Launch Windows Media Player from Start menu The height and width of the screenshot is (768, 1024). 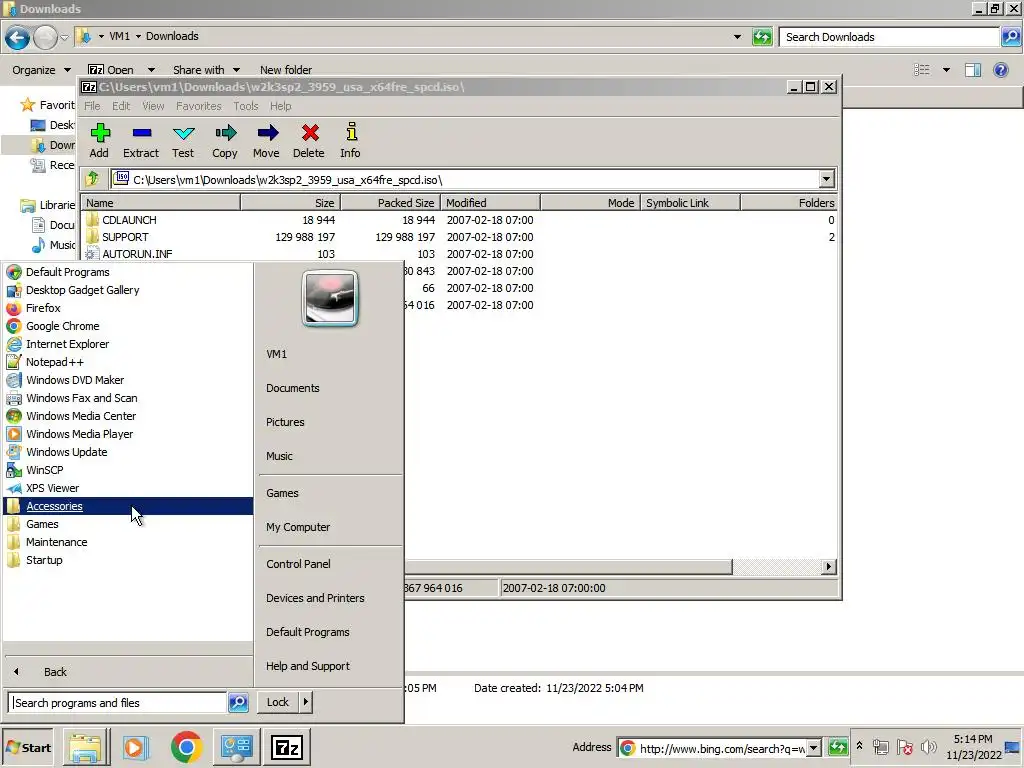pyautogui.click(x=80, y=434)
